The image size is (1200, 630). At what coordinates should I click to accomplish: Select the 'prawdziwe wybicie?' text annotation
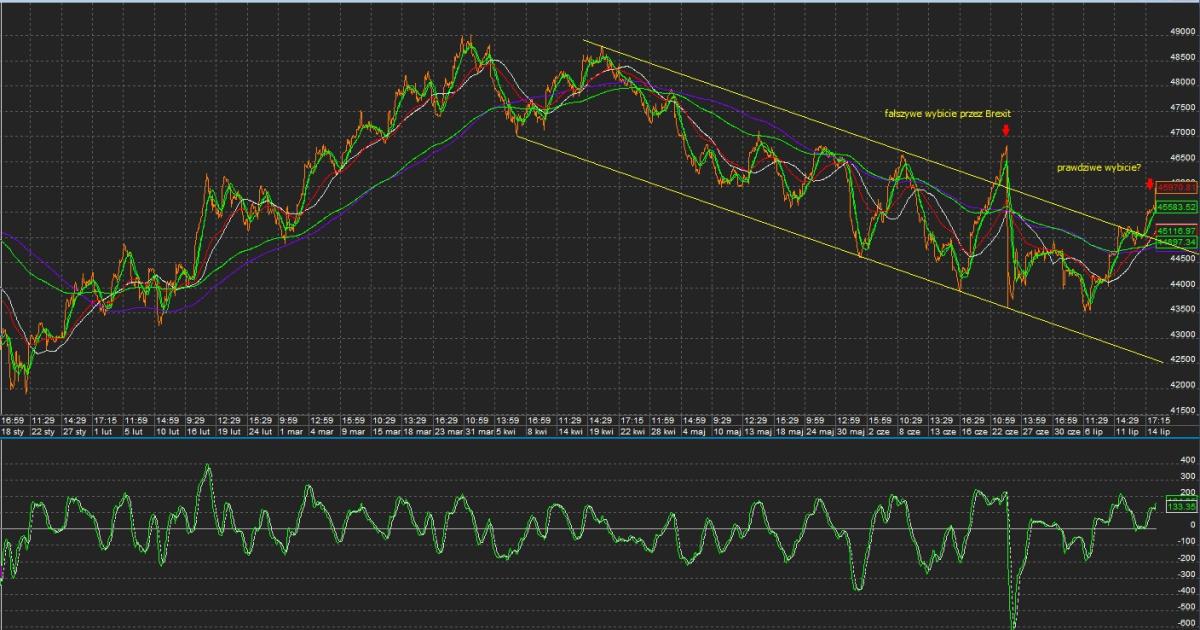[x=1098, y=168]
